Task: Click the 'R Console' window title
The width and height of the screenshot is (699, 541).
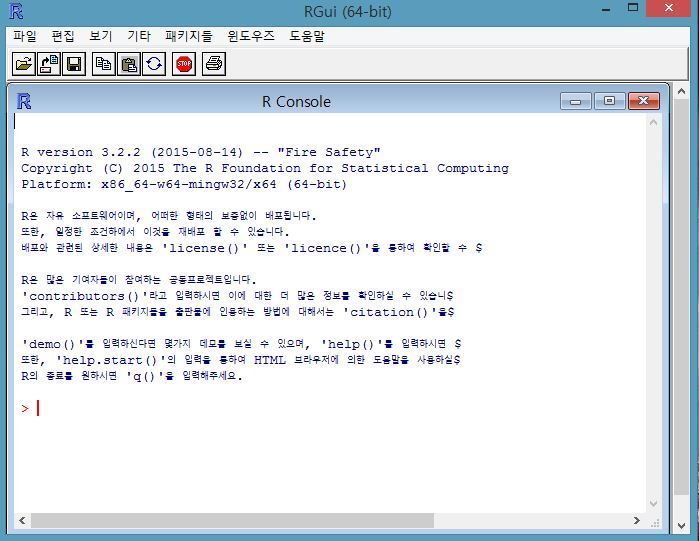Action: coord(296,102)
